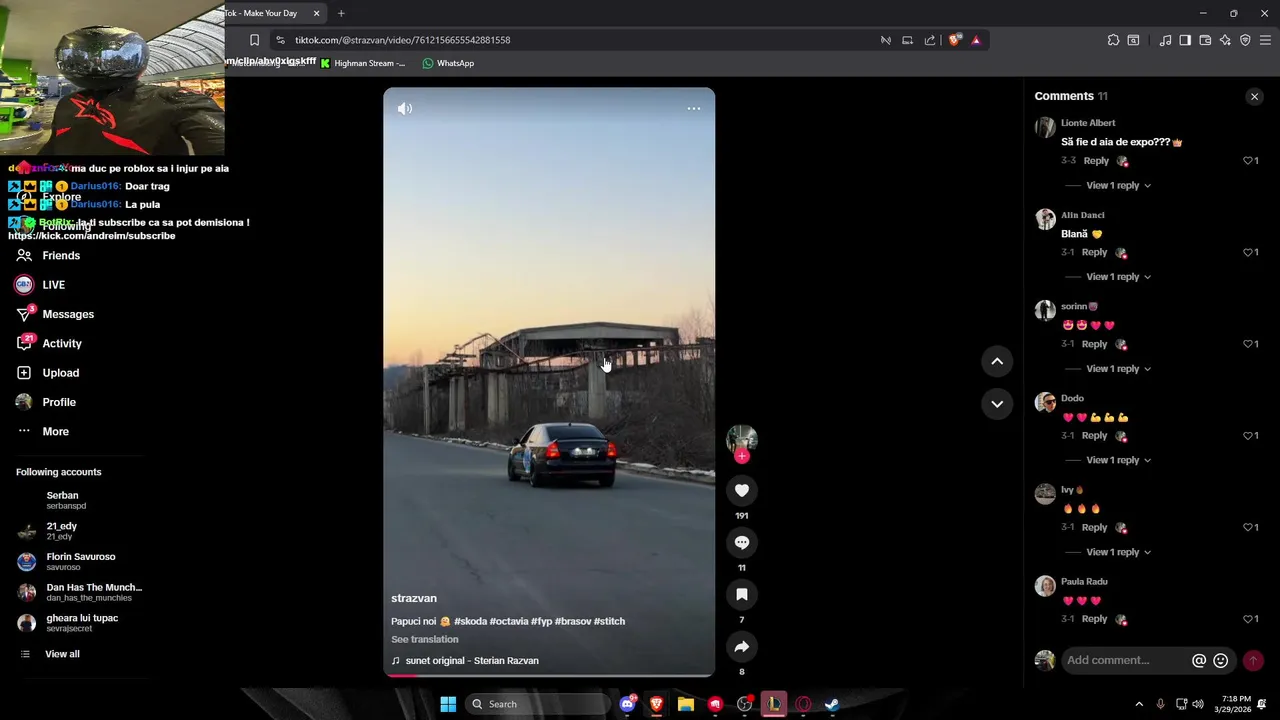The width and height of the screenshot is (1280, 720).
Task: Open the emoji picker in comment box
Action: pos(1220,661)
